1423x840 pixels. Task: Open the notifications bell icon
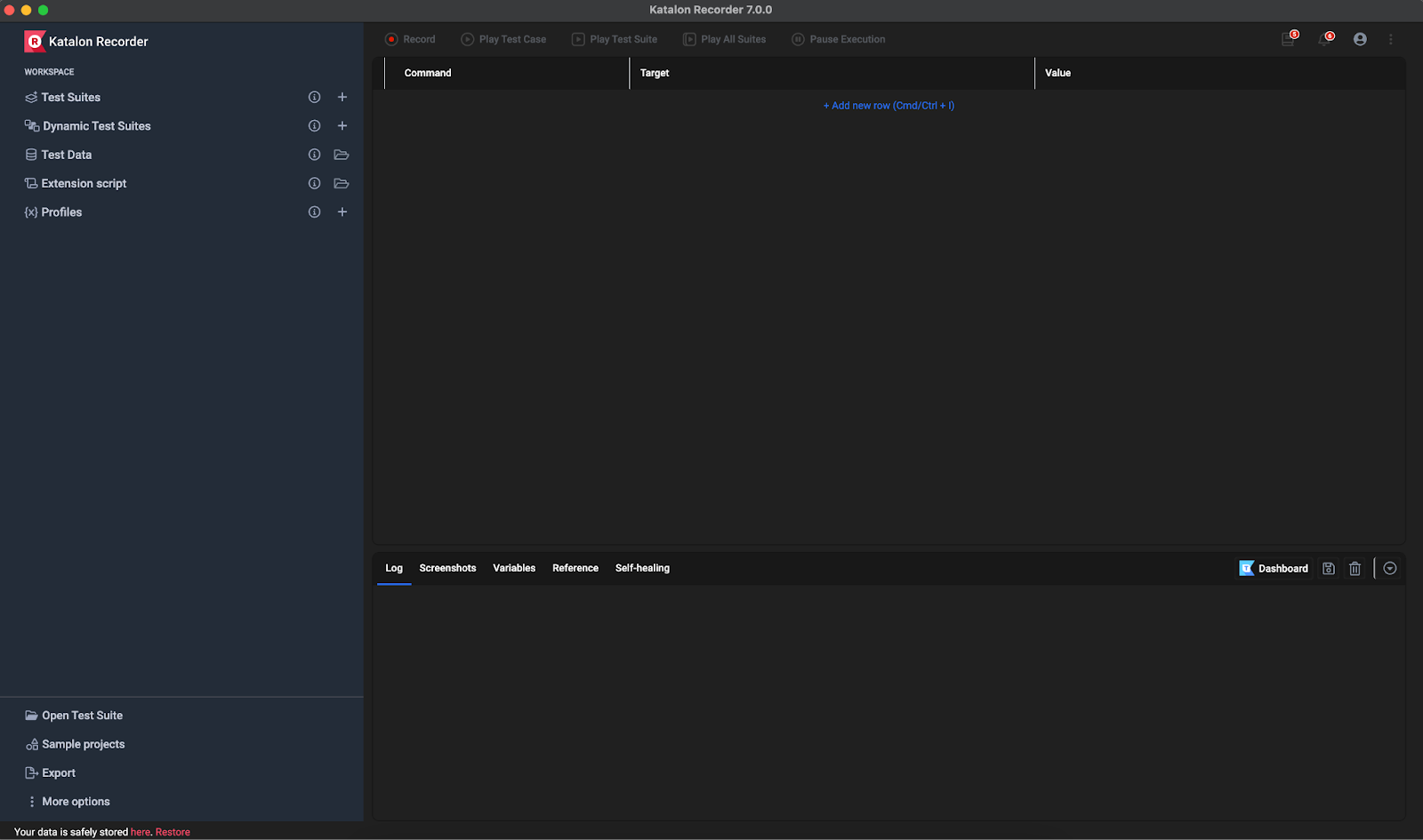pos(1325,38)
